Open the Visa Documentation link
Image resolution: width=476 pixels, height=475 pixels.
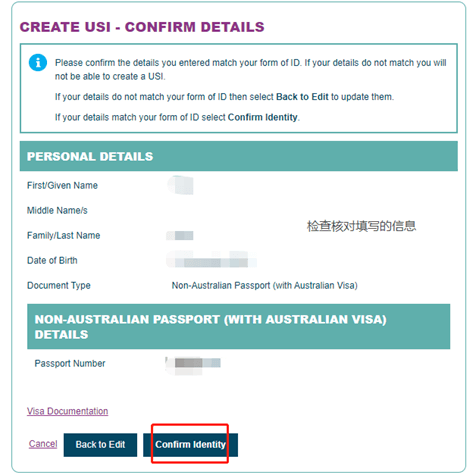tap(67, 411)
